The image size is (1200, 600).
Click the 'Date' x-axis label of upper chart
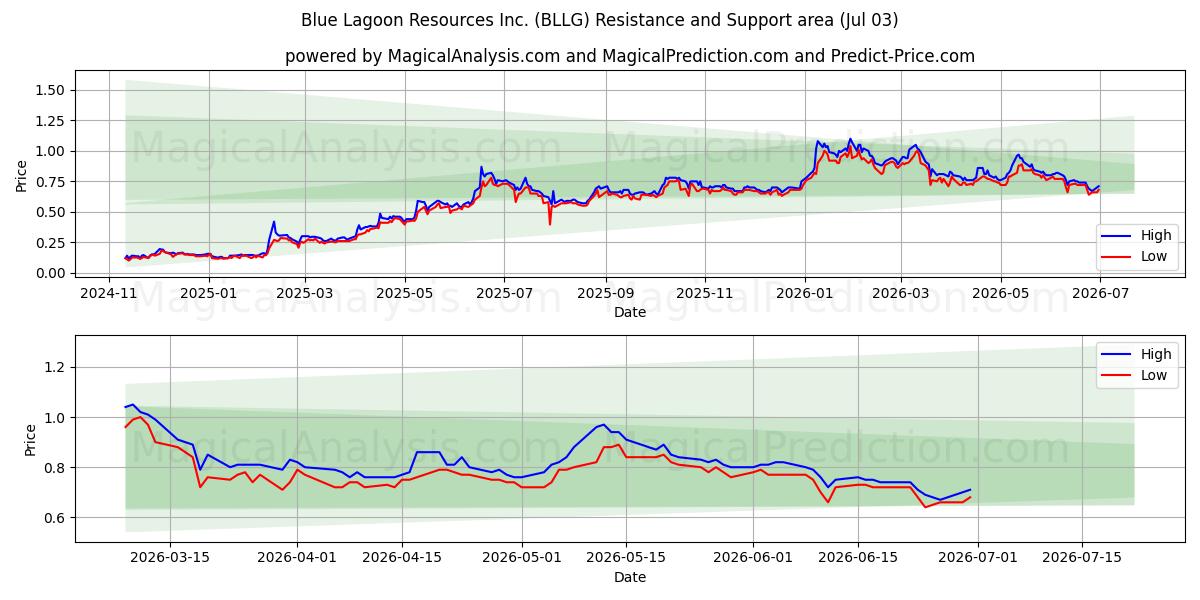(x=630, y=312)
